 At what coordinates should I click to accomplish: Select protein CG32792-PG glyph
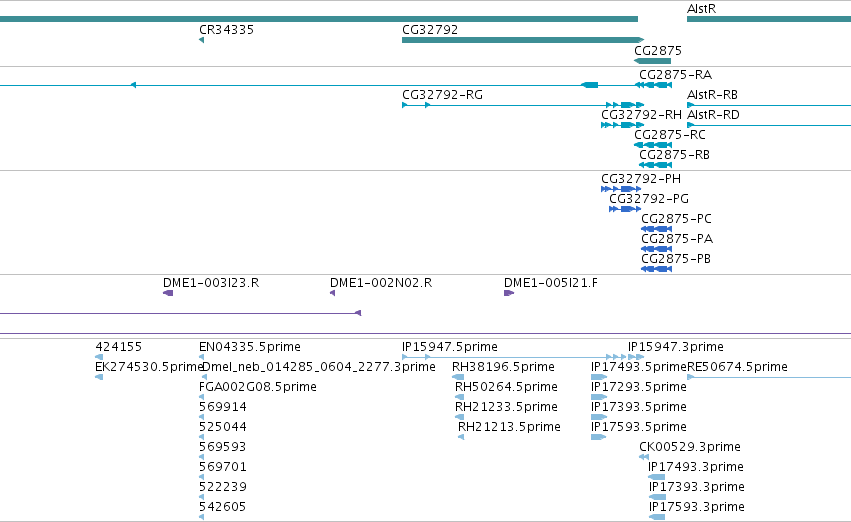click(625, 209)
